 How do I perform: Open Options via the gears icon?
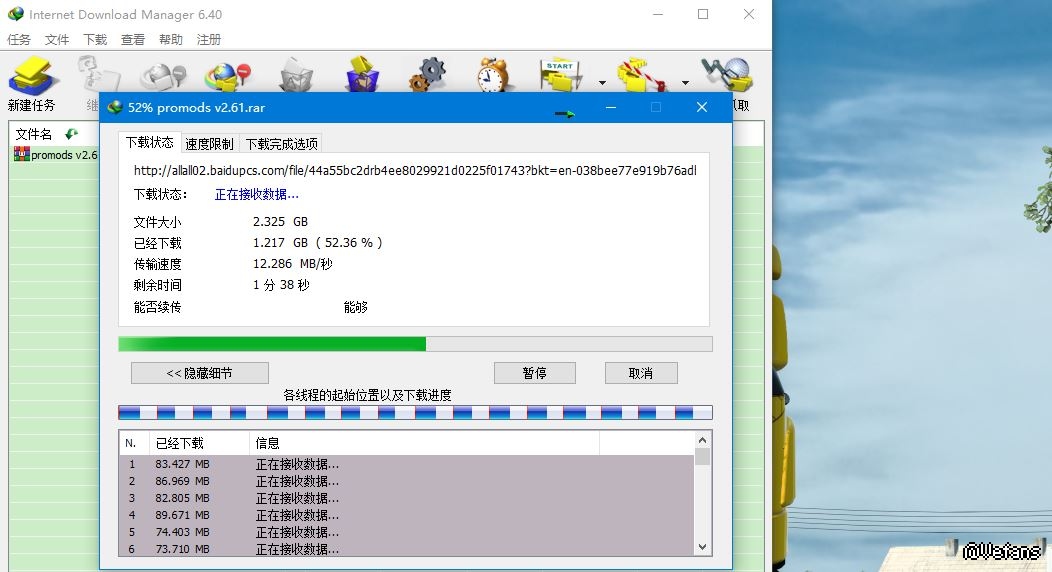click(x=427, y=74)
